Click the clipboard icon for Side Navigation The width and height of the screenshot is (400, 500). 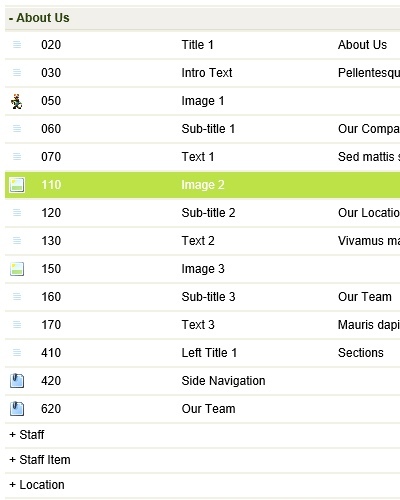click(17, 381)
